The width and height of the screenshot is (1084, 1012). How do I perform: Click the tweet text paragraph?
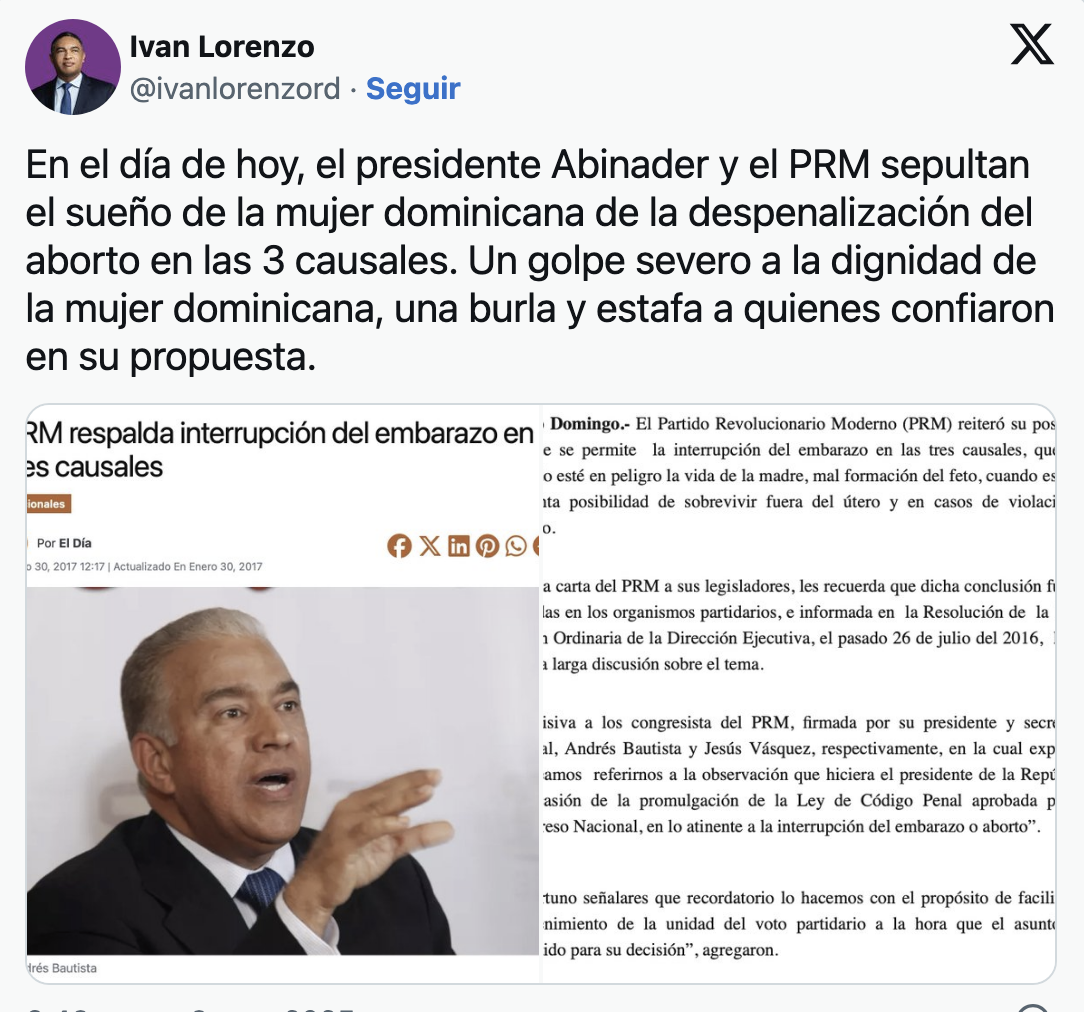(540, 261)
